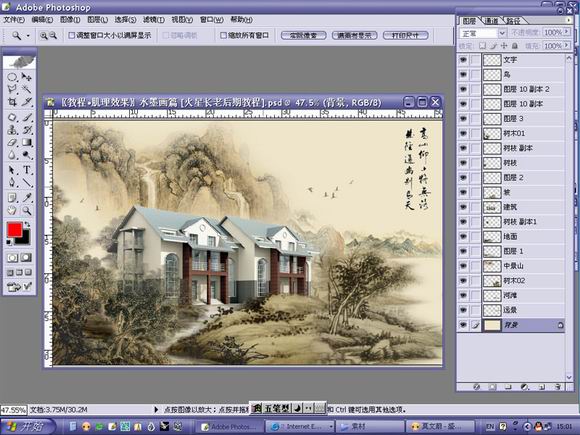This screenshot has width=580, height=435.
Task: Select the Type tool
Action: [27, 170]
